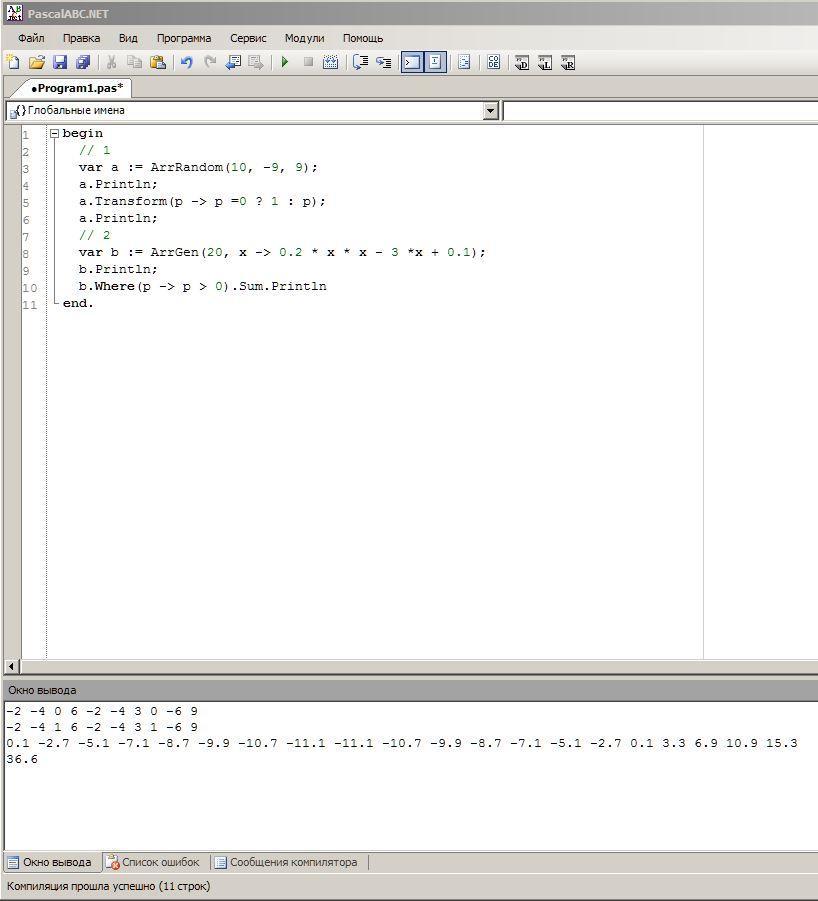This screenshot has height=901, width=818.
Task: Click the Paste clipboard icon
Action: coord(158,62)
